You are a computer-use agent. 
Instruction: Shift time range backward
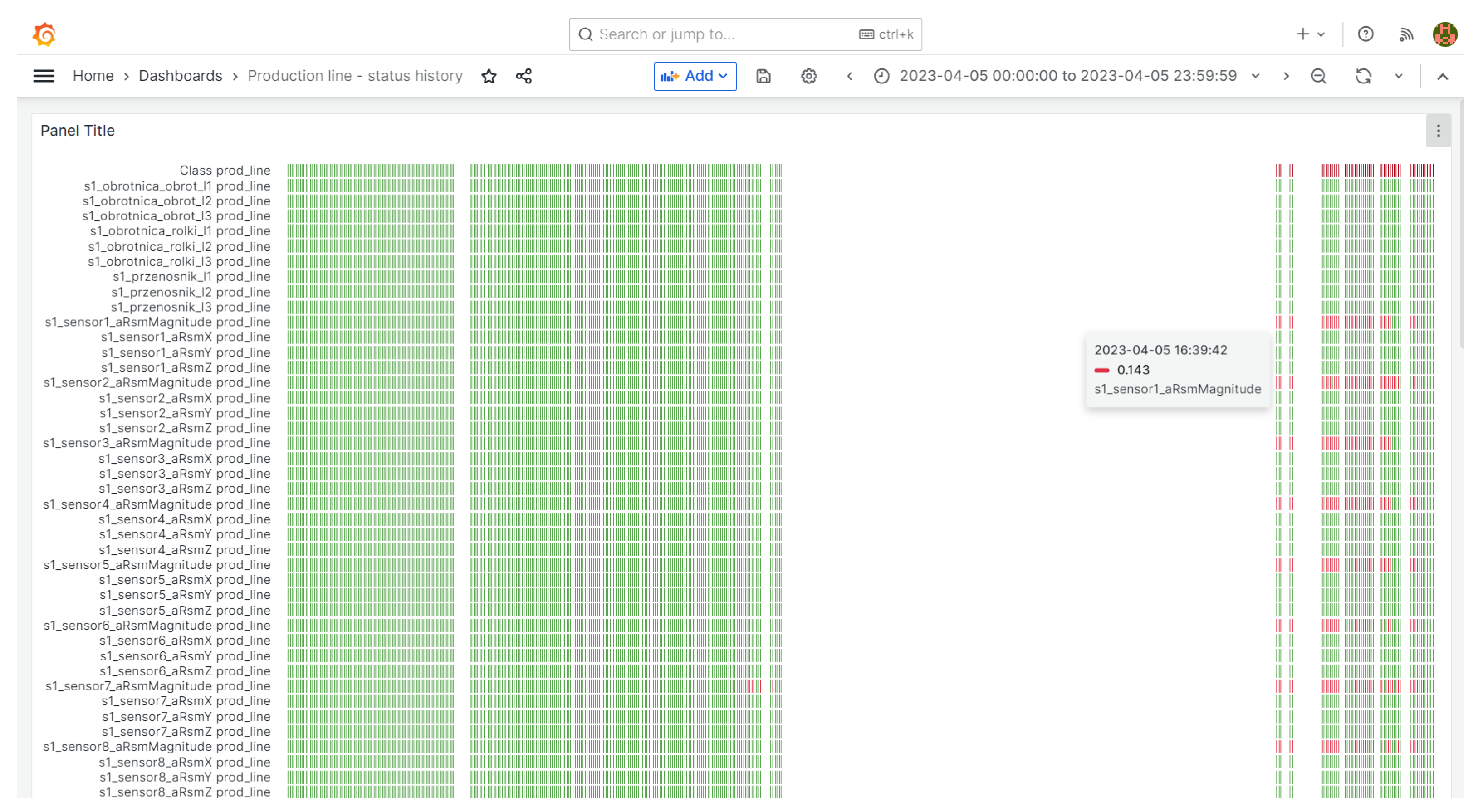click(x=849, y=76)
